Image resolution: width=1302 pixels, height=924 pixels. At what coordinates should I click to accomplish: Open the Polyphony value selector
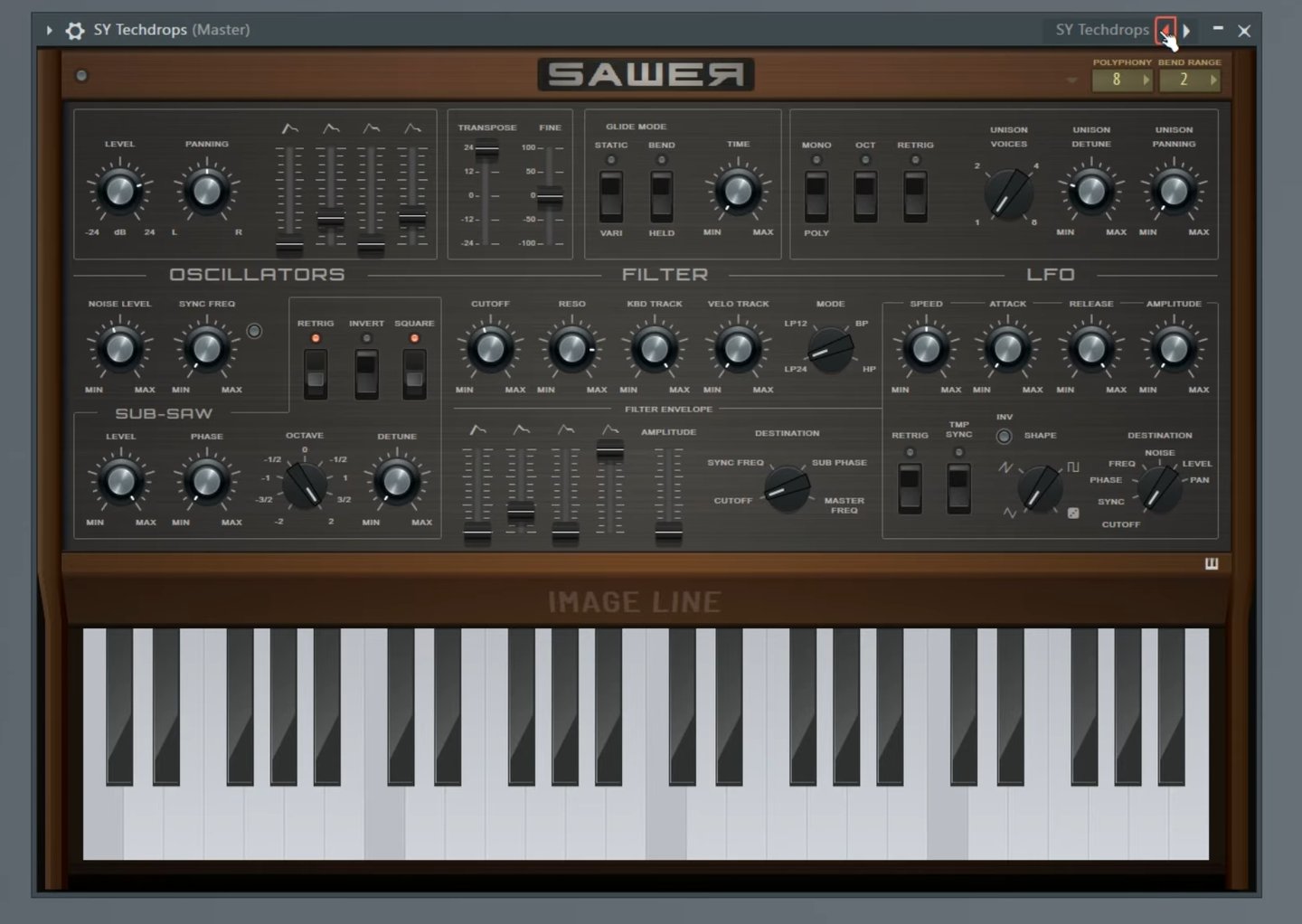coord(1122,80)
